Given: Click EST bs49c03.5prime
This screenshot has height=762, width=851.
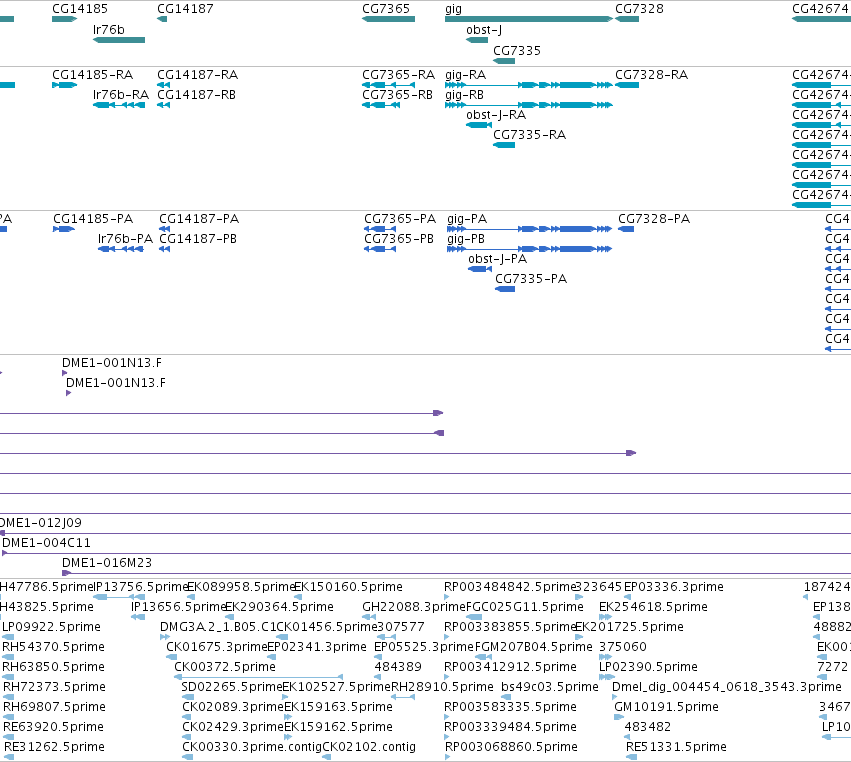Looking at the screenshot, I should 549,688.
